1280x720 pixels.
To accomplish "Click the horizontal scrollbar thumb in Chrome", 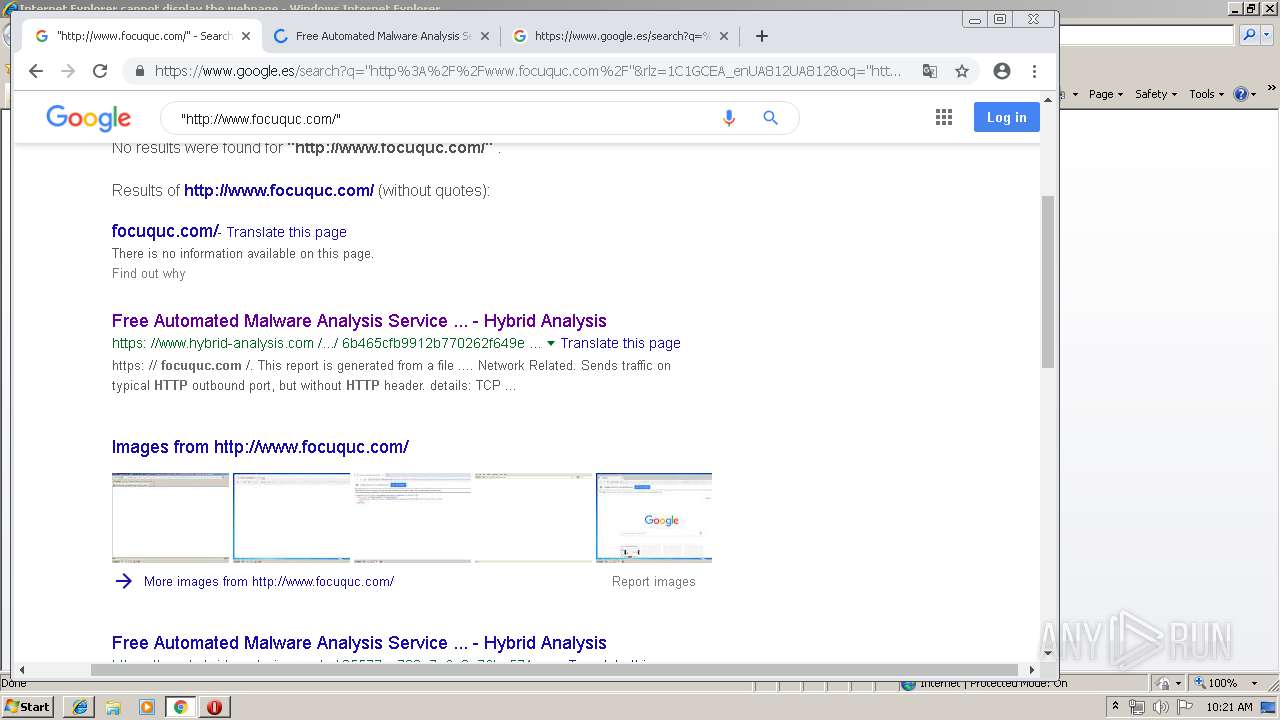I will coord(554,670).
